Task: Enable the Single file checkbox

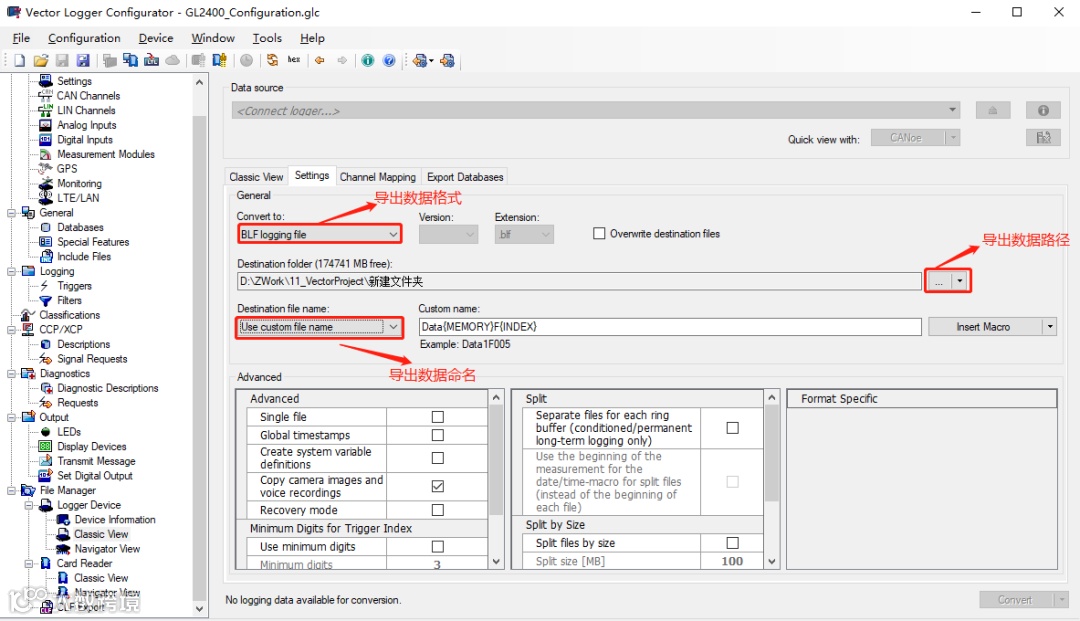Action: point(437,417)
